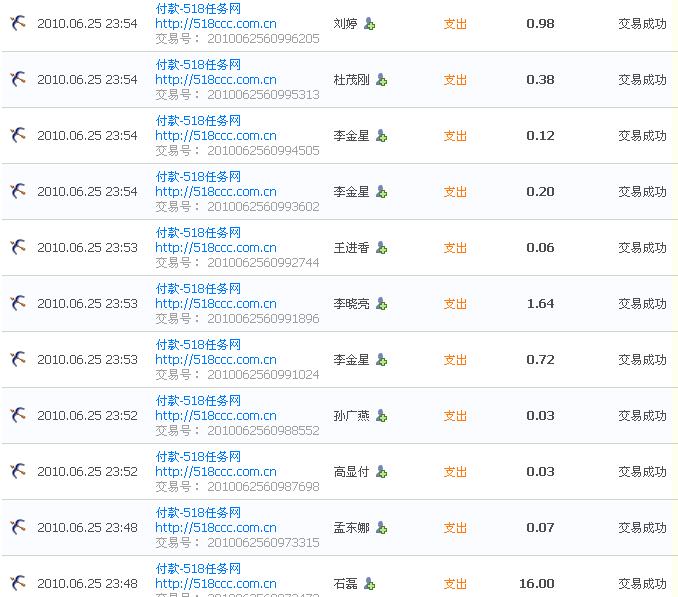Click the add-contact icon beside 杜茂刚
The image size is (678, 597).
(x=382, y=80)
